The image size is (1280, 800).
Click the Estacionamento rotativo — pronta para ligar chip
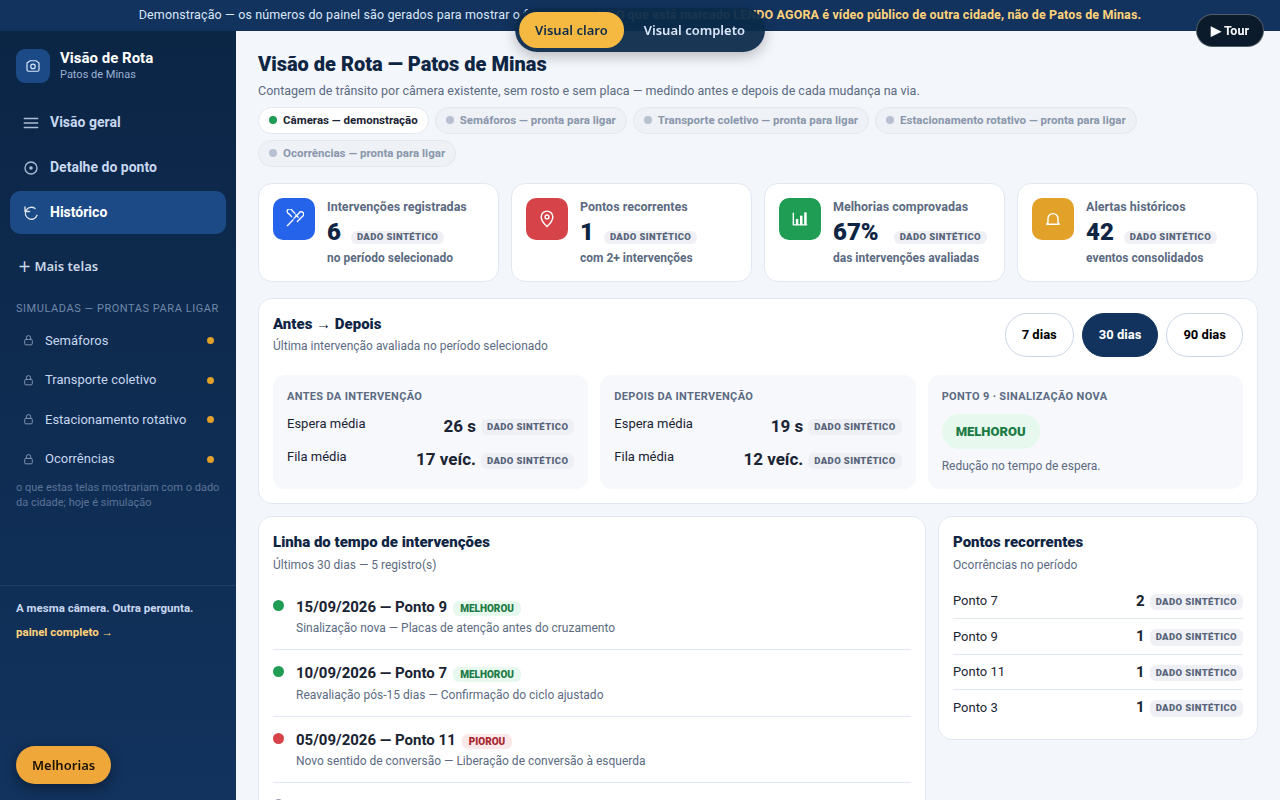point(1006,120)
